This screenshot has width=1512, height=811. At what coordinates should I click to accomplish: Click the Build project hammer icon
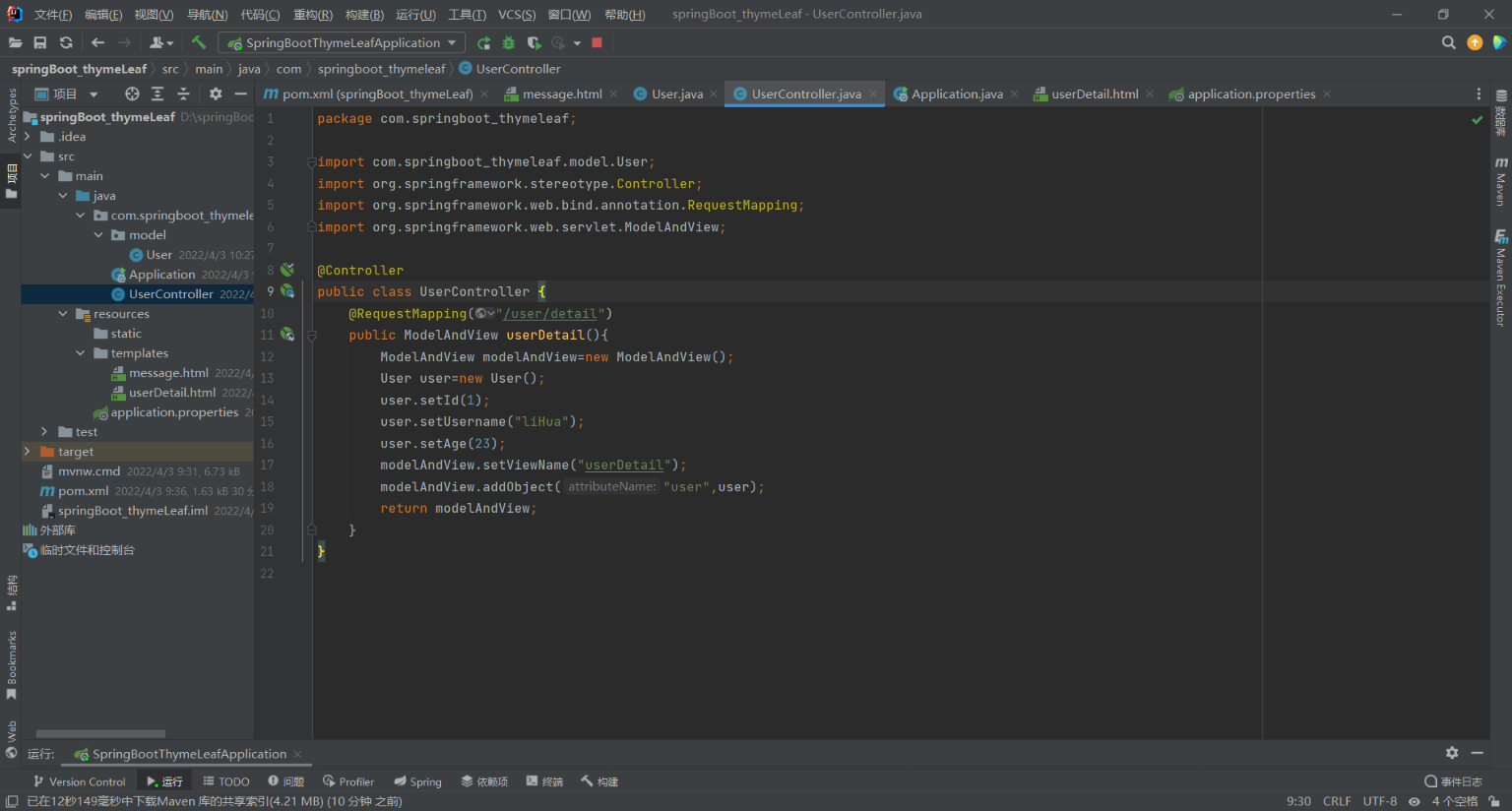tap(199, 42)
